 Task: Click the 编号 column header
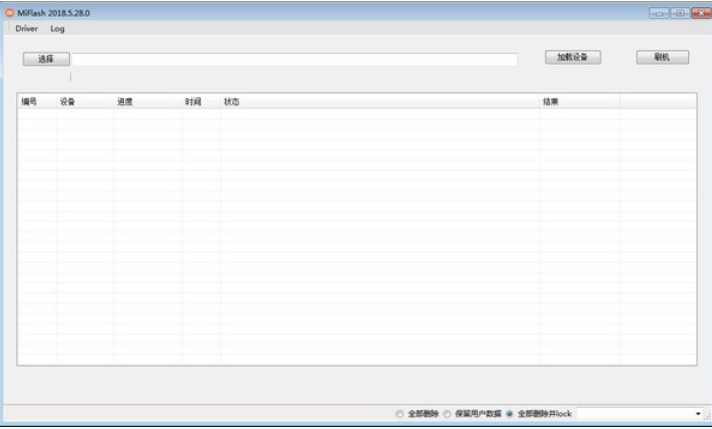click(37, 102)
